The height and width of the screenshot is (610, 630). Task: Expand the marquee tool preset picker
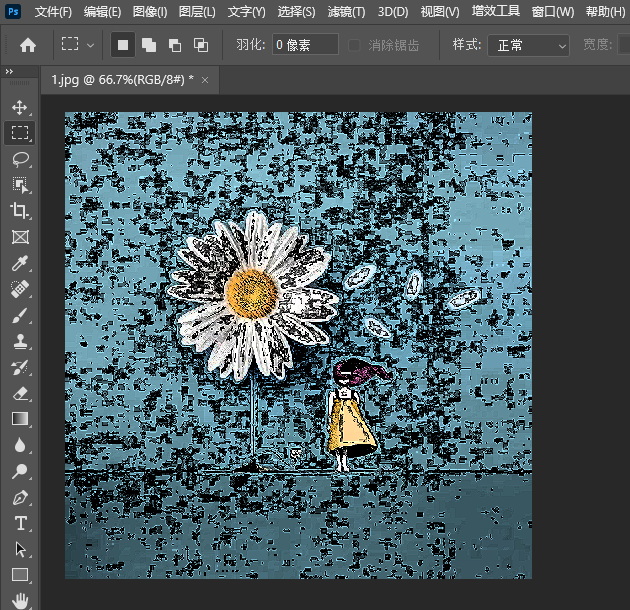91,45
